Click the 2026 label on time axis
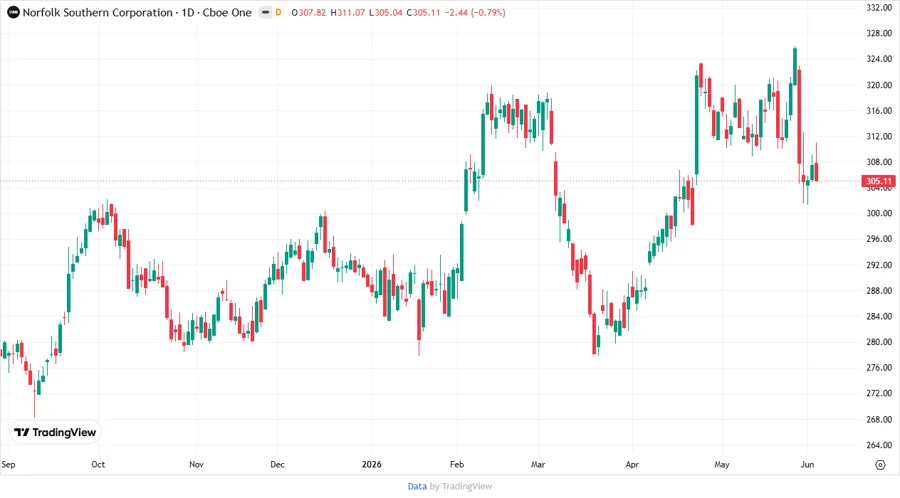Viewport: 900px width, 498px height. tap(371, 465)
